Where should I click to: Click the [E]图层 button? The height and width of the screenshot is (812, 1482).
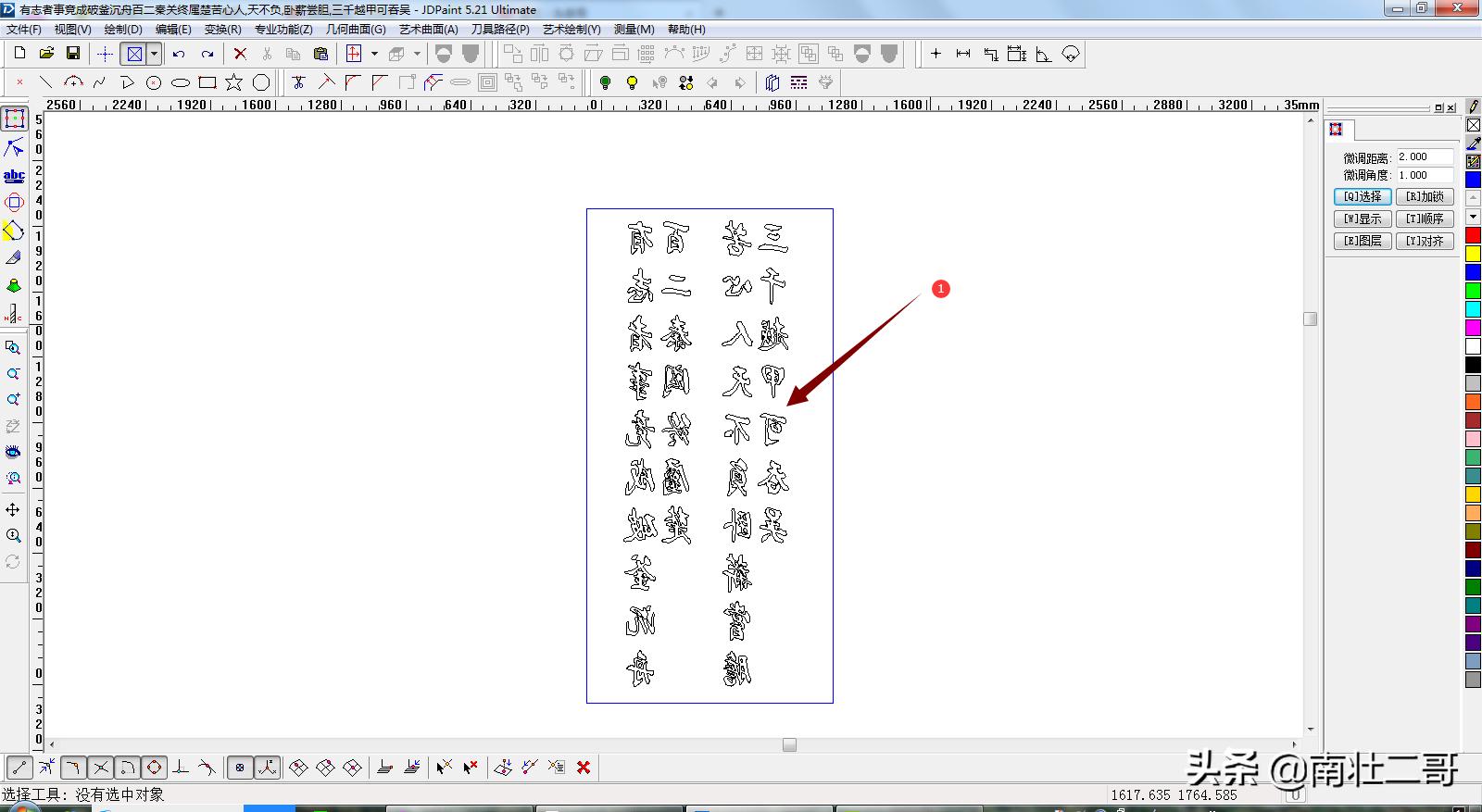[1363, 241]
